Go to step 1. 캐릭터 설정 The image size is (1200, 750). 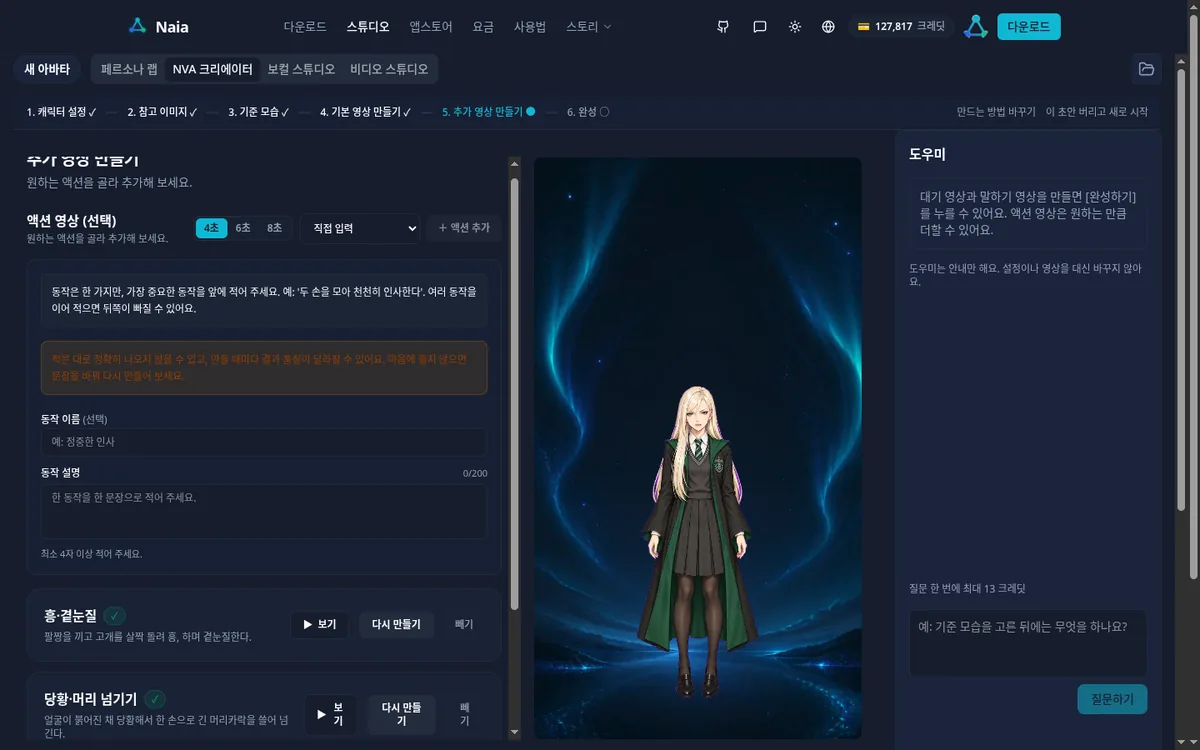(61, 112)
